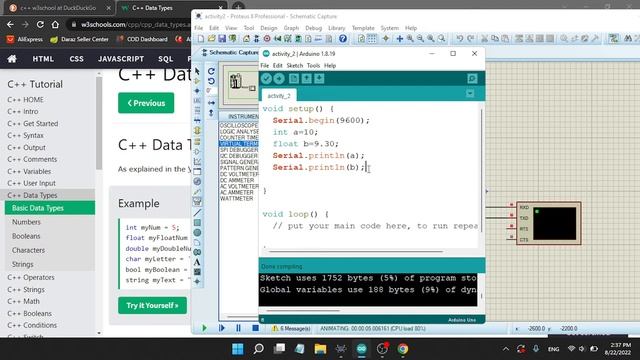
Task: Click the Try it Yourself button
Action: click(x=152, y=305)
